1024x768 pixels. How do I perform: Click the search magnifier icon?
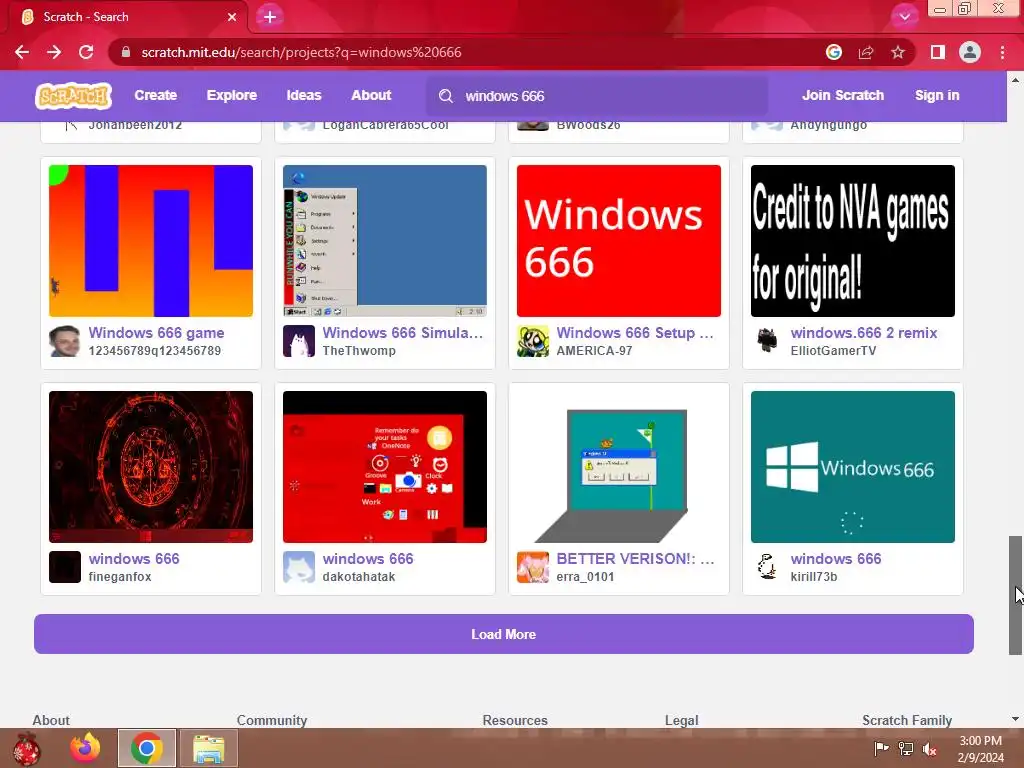tap(446, 96)
